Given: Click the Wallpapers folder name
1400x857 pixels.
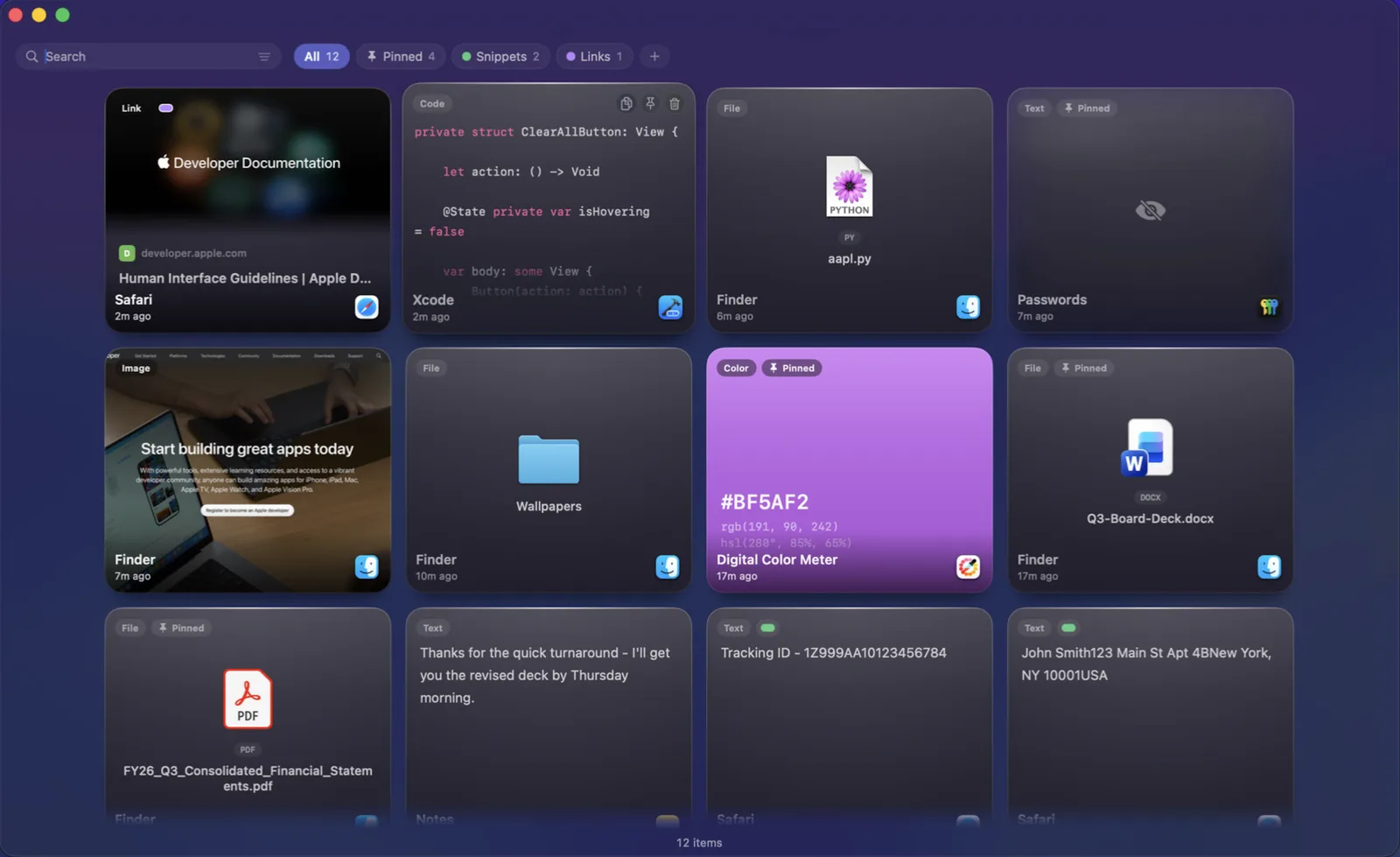Looking at the screenshot, I should click(x=549, y=507).
